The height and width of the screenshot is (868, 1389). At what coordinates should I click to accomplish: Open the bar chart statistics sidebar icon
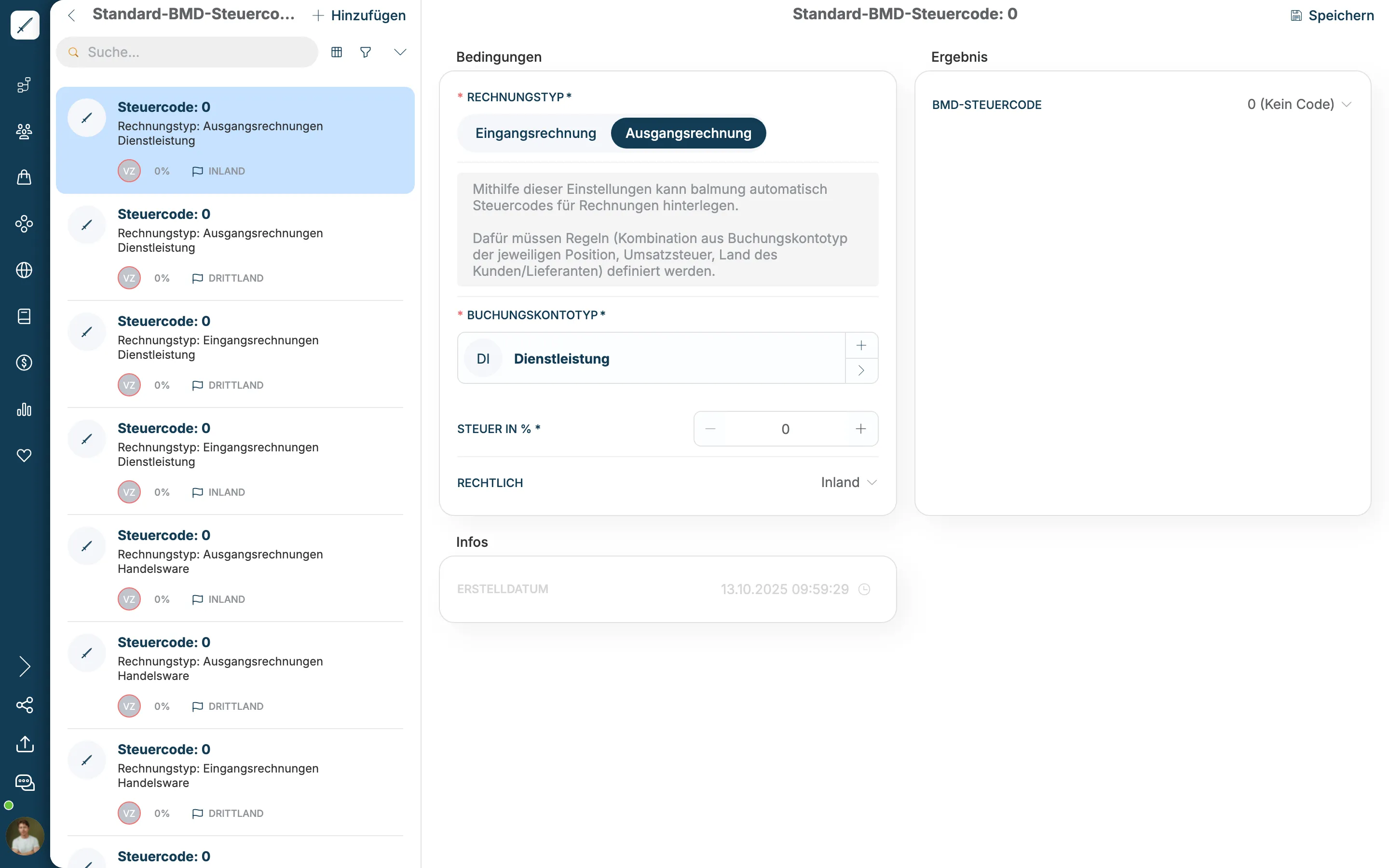pyautogui.click(x=24, y=409)
